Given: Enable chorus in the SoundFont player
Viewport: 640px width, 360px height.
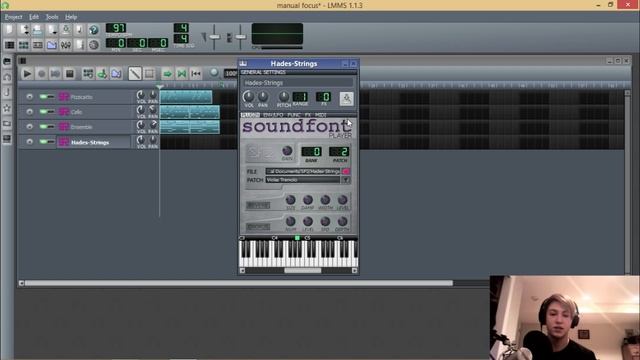Looking at the screenshot, I should (258, 227).
